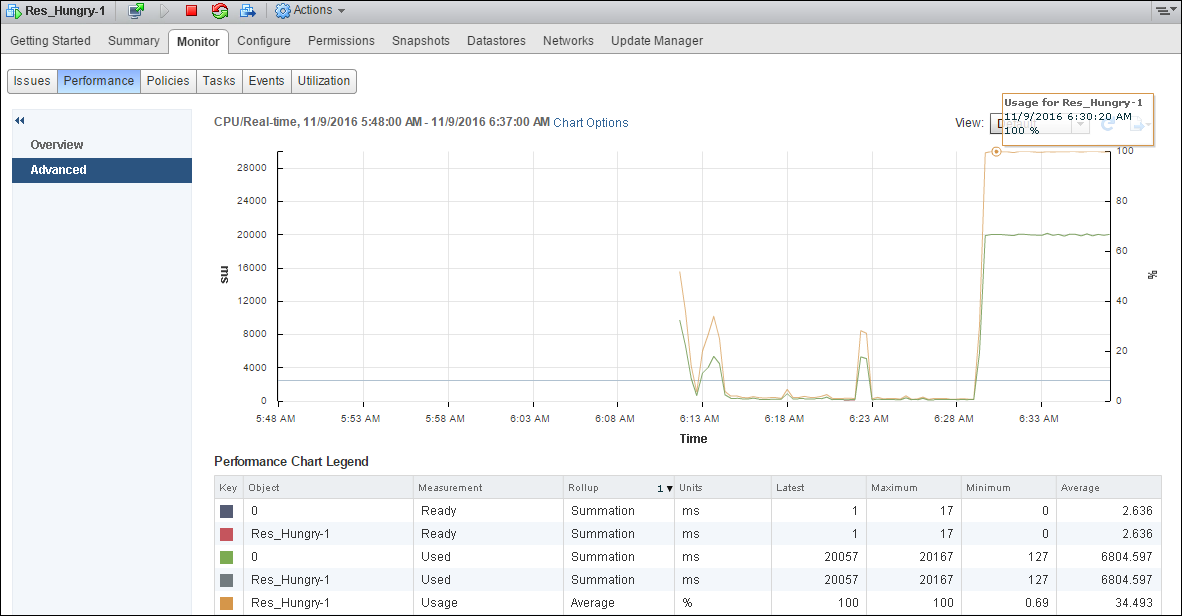Open the Utilization sub-tab

coord(323,81)
